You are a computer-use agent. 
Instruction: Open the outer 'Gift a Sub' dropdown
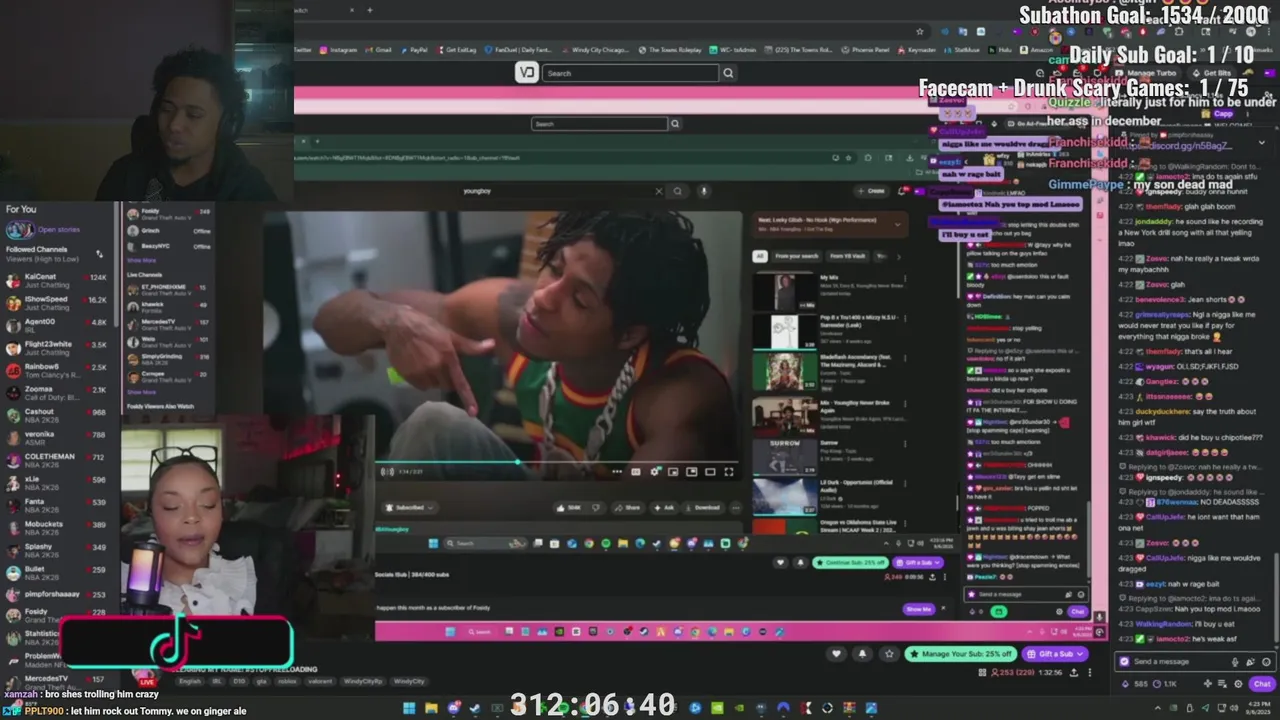tap(1055, 654)
